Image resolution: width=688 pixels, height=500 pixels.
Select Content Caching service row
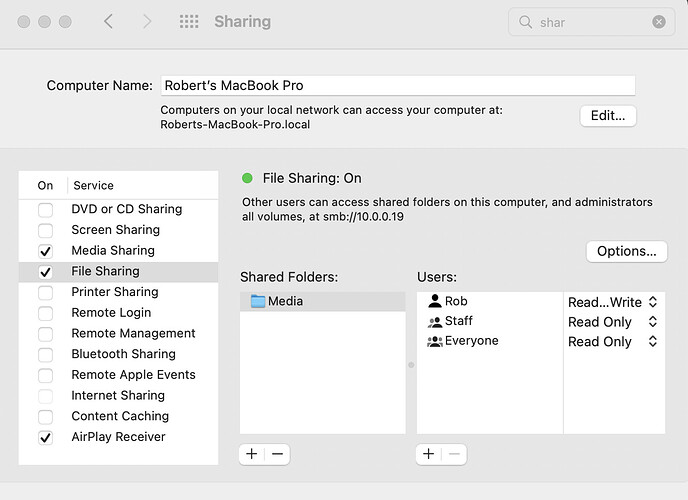point(118,416)
